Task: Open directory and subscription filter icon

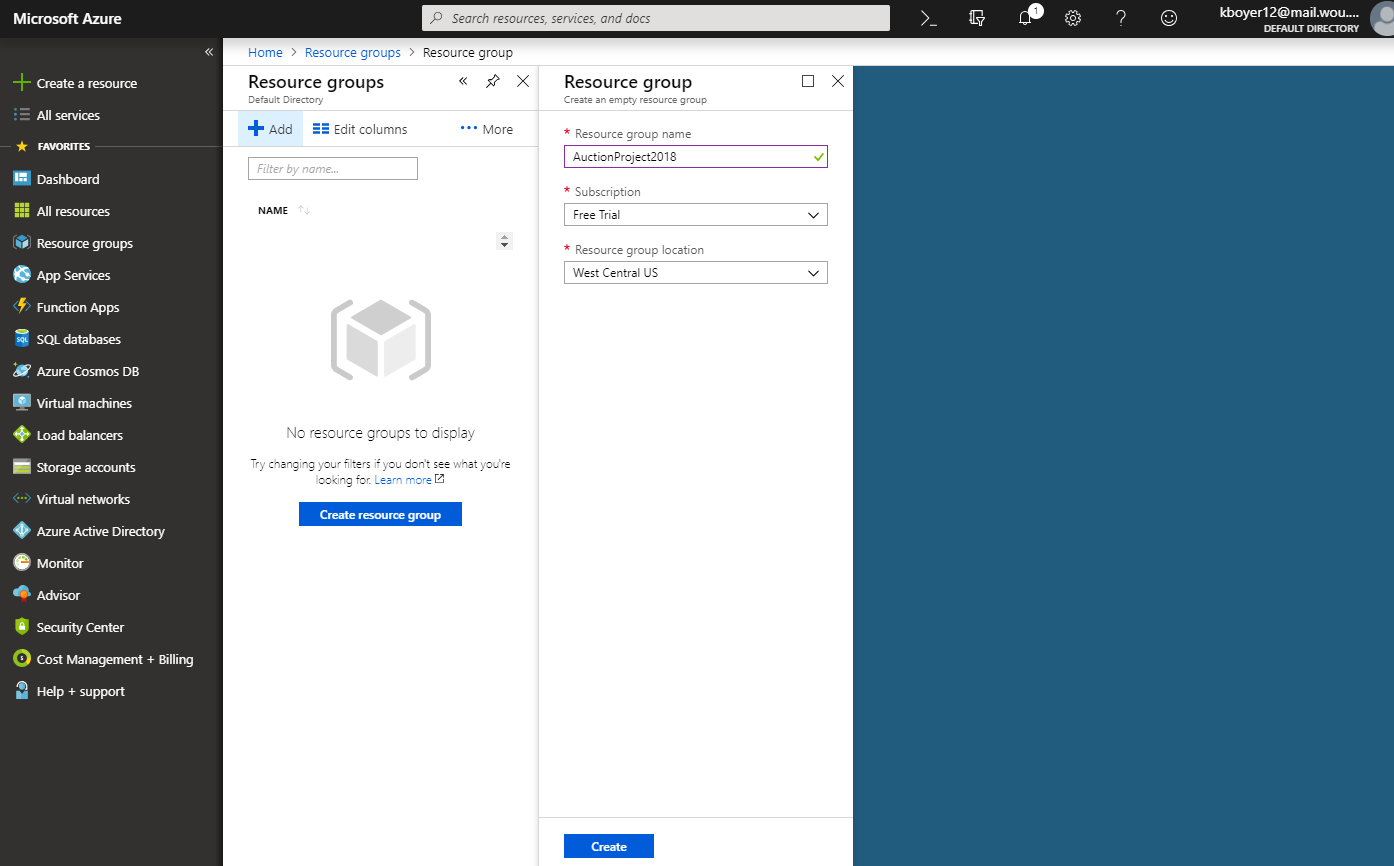Action: (x=977, y=18)
